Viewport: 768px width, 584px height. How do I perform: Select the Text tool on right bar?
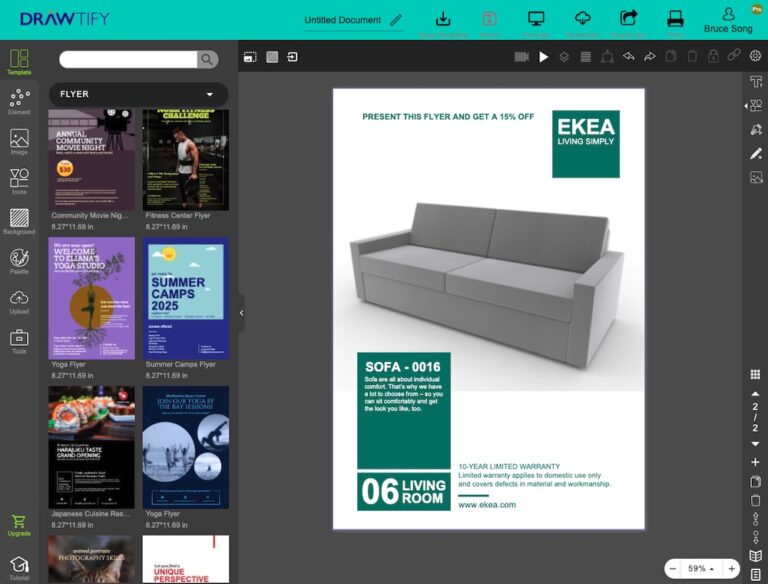(756, 81)
